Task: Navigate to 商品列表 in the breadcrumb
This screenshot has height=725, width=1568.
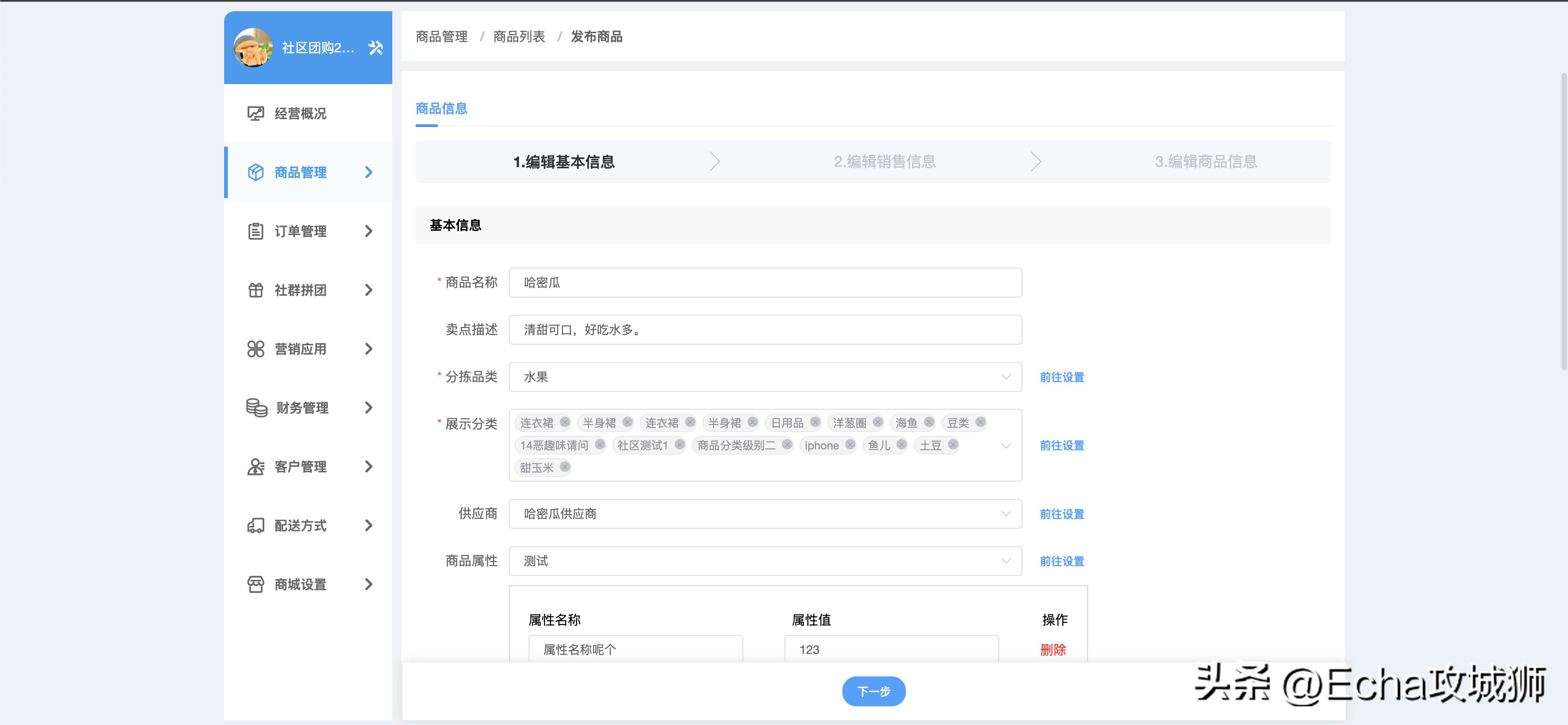Action: [x=519, y=36]
